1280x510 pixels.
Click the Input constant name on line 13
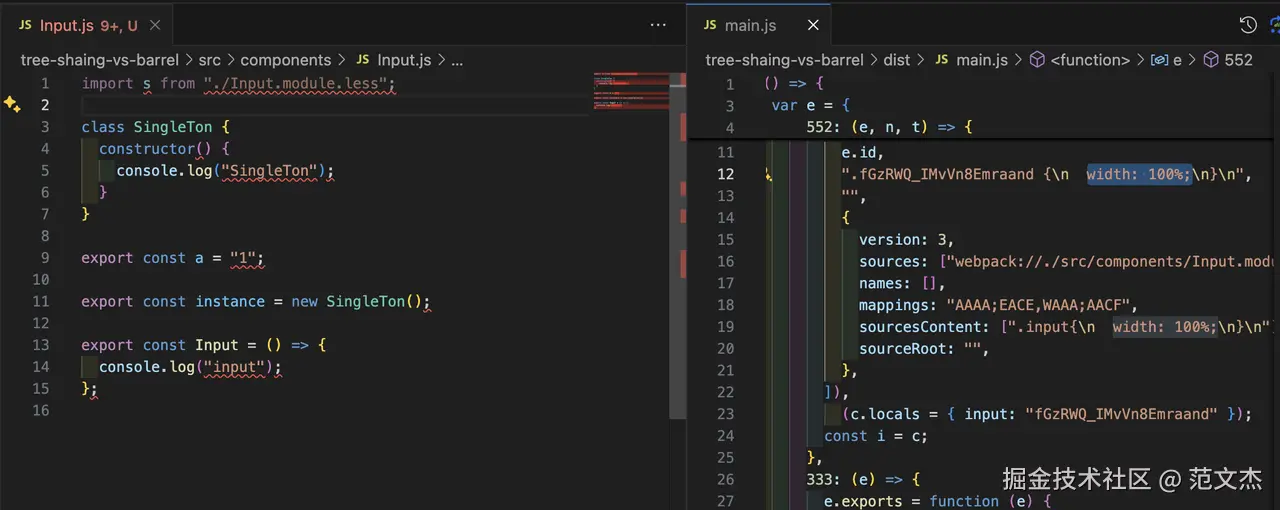pos(217,346)
